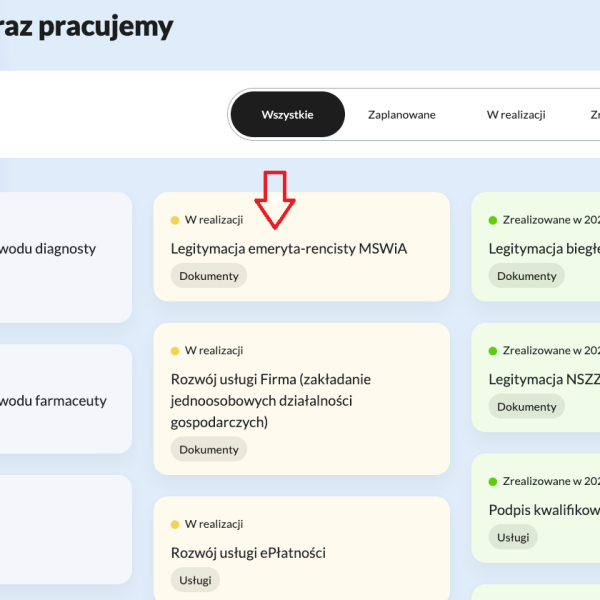
Task: Open the Legitymacja NSZZ card
Action: click(536, 378)
